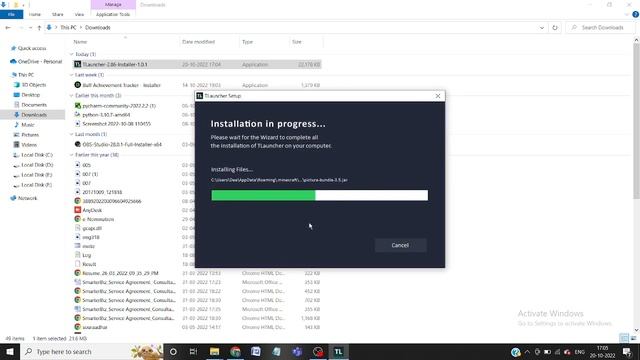Collapse the Last month group chevron
Viewport: 640px width, 360px height.
pyautogui.click(x=71, y=134)
